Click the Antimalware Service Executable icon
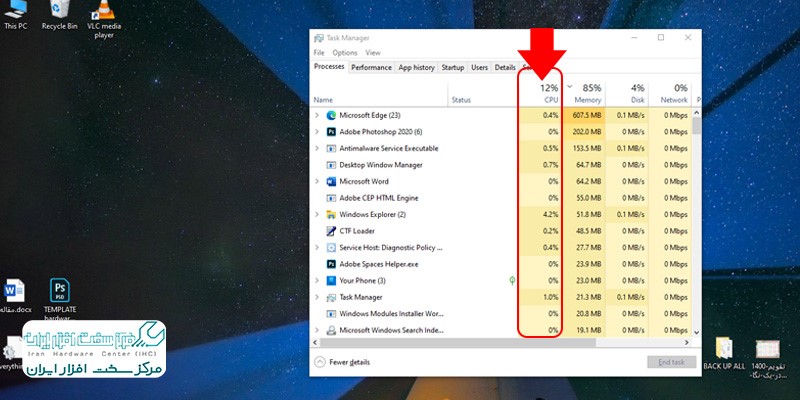The height and width of the screenshot is (400, 800). pos(331,148)
